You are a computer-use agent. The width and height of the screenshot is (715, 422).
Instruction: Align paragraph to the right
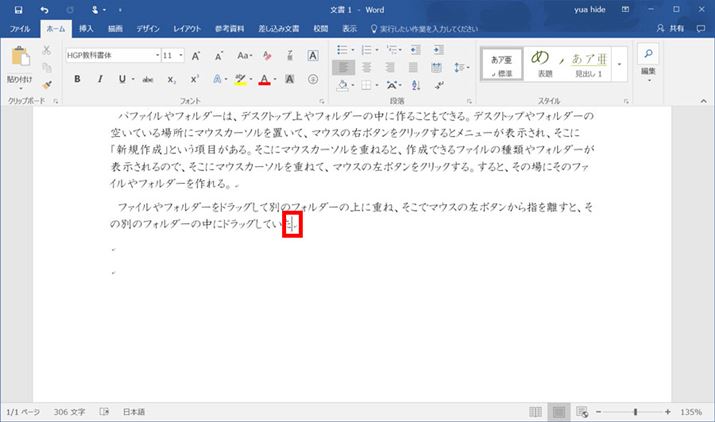click(390, 68)
